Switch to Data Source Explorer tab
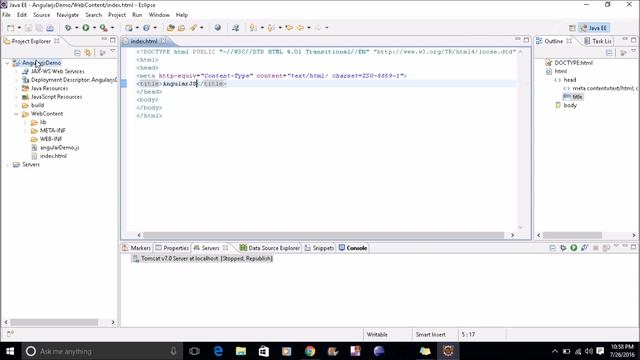Viewport: 640px width, 360px height. 269,248
